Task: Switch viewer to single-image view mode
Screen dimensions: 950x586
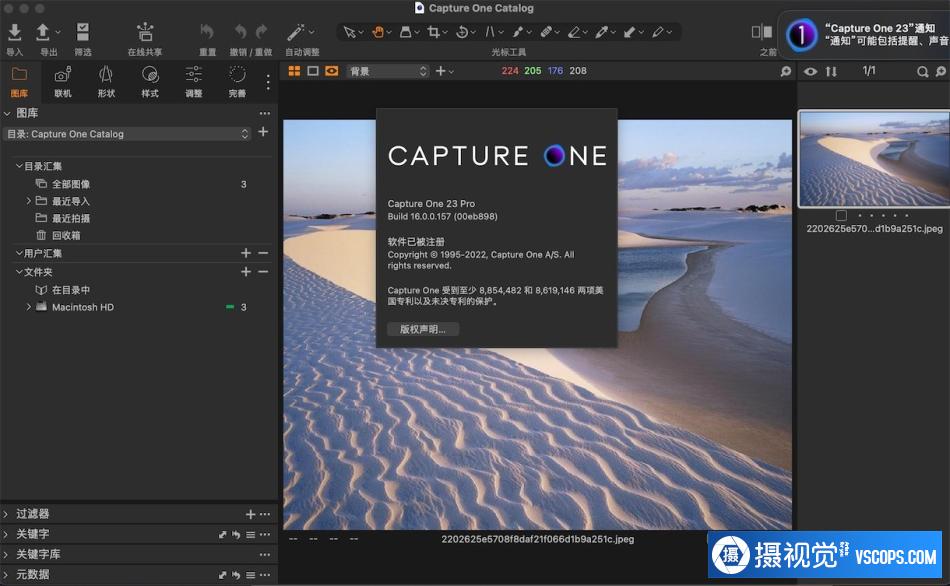Action: click(313, 71)
